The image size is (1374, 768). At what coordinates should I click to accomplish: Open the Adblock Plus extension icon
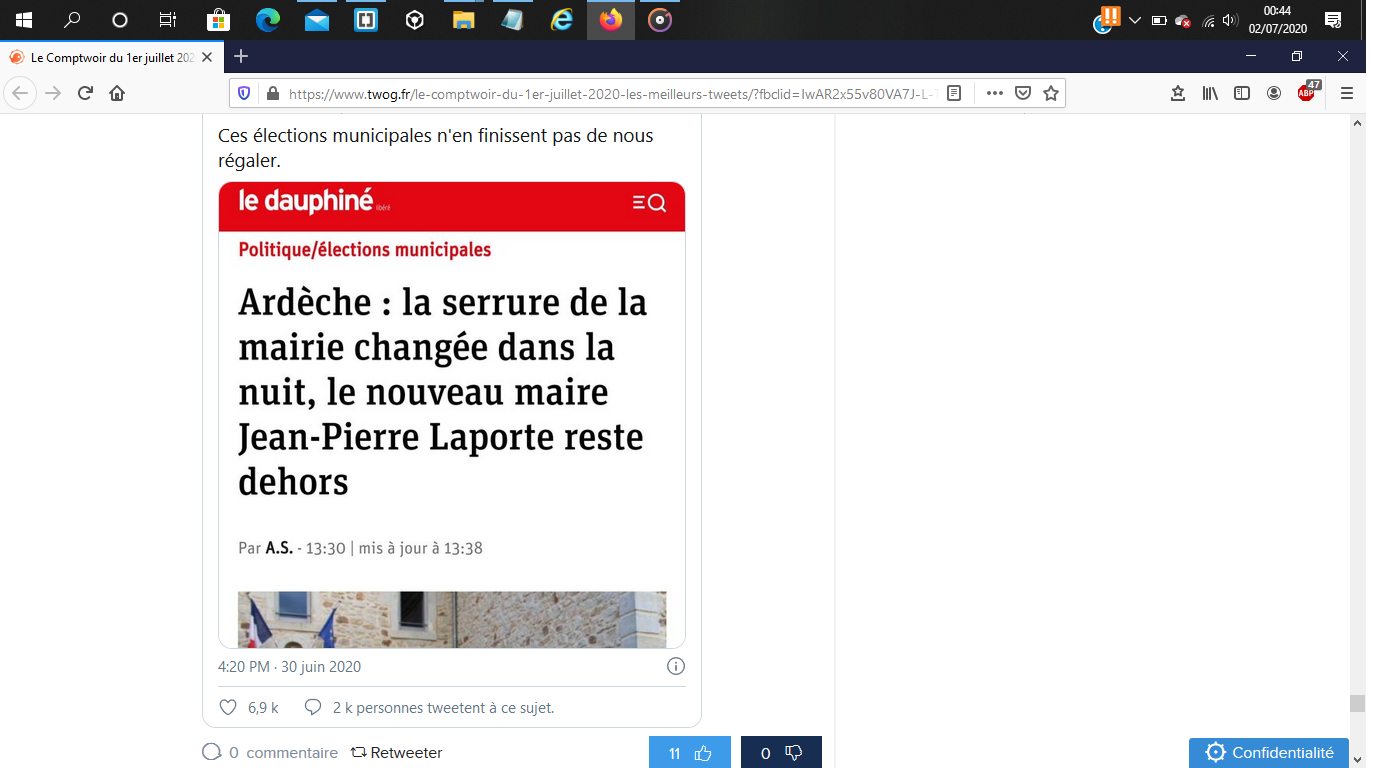[x=1307, y=93]
